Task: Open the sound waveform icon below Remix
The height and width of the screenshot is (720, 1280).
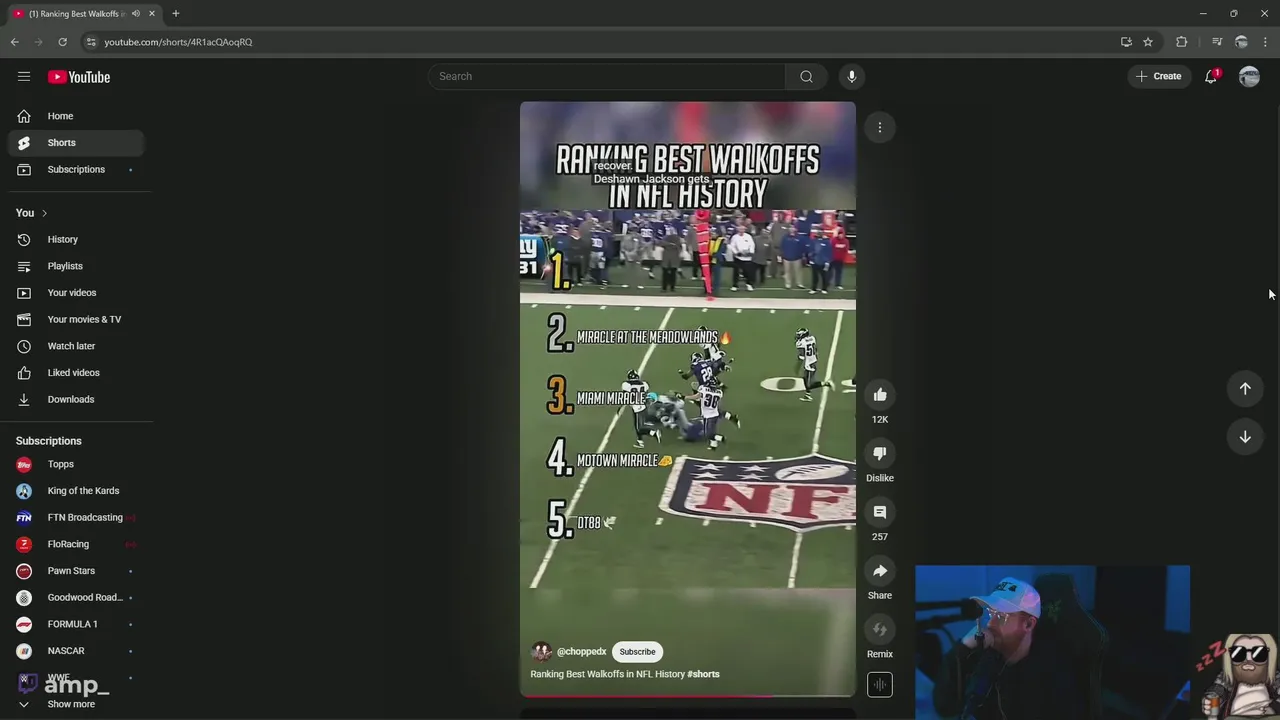Action: [880, 685]
